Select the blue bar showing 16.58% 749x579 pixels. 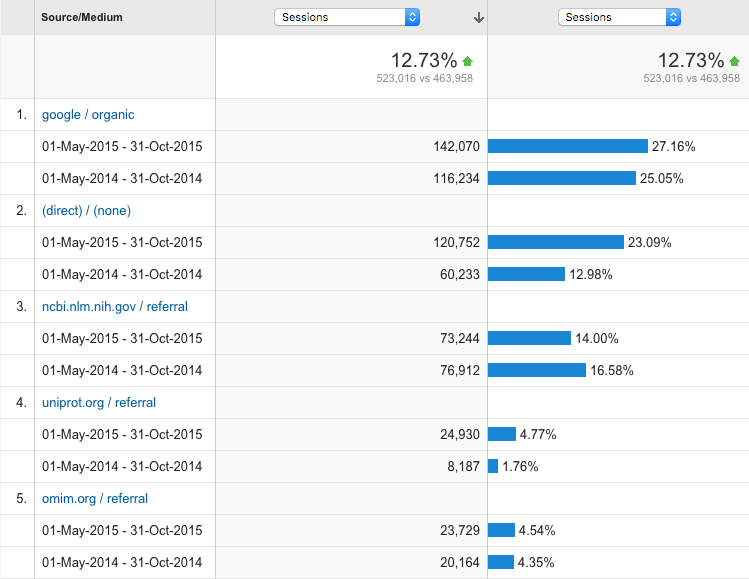pyautogui.click(x=537, y=370)
